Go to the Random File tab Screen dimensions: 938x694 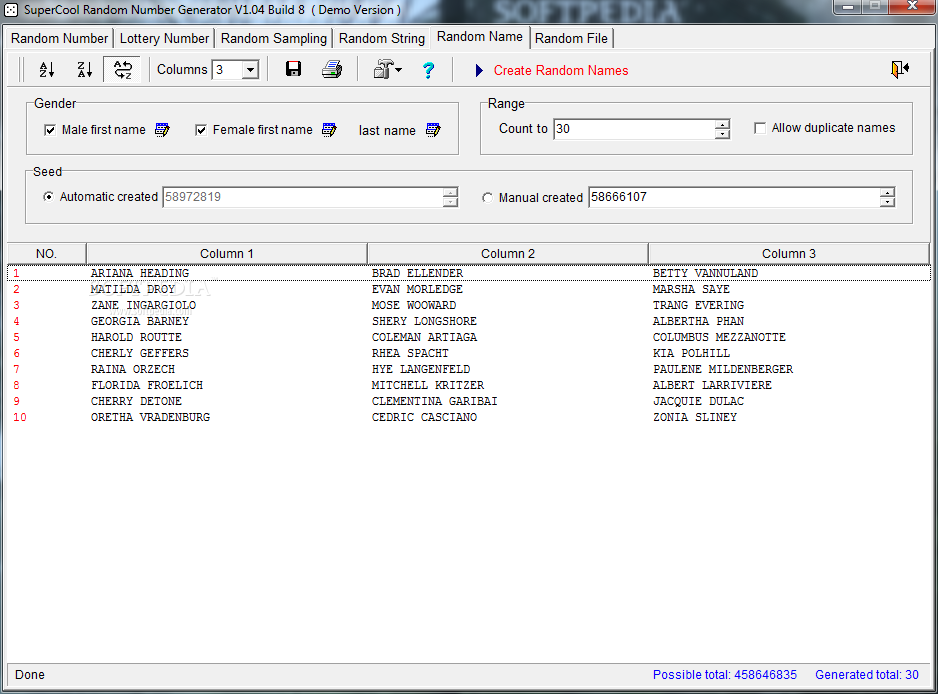tap(571, 38)
